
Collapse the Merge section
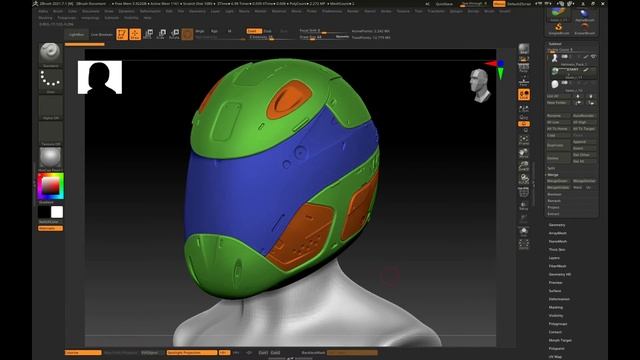(553, 175)
